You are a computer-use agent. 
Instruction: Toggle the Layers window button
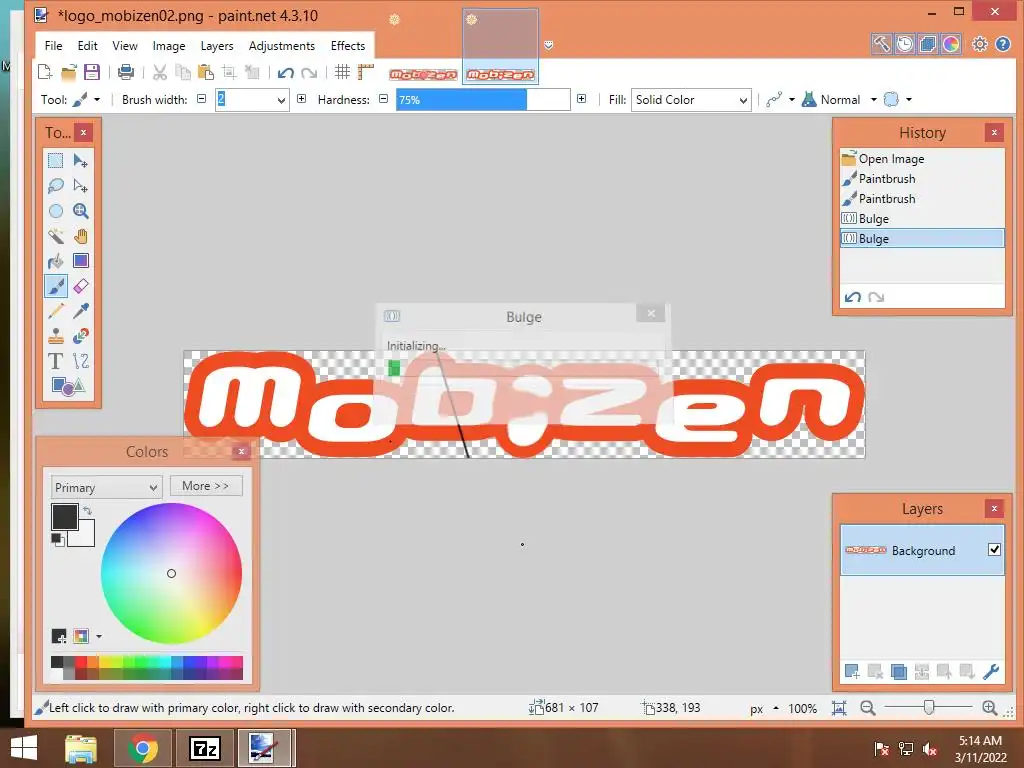click(928, 44)
